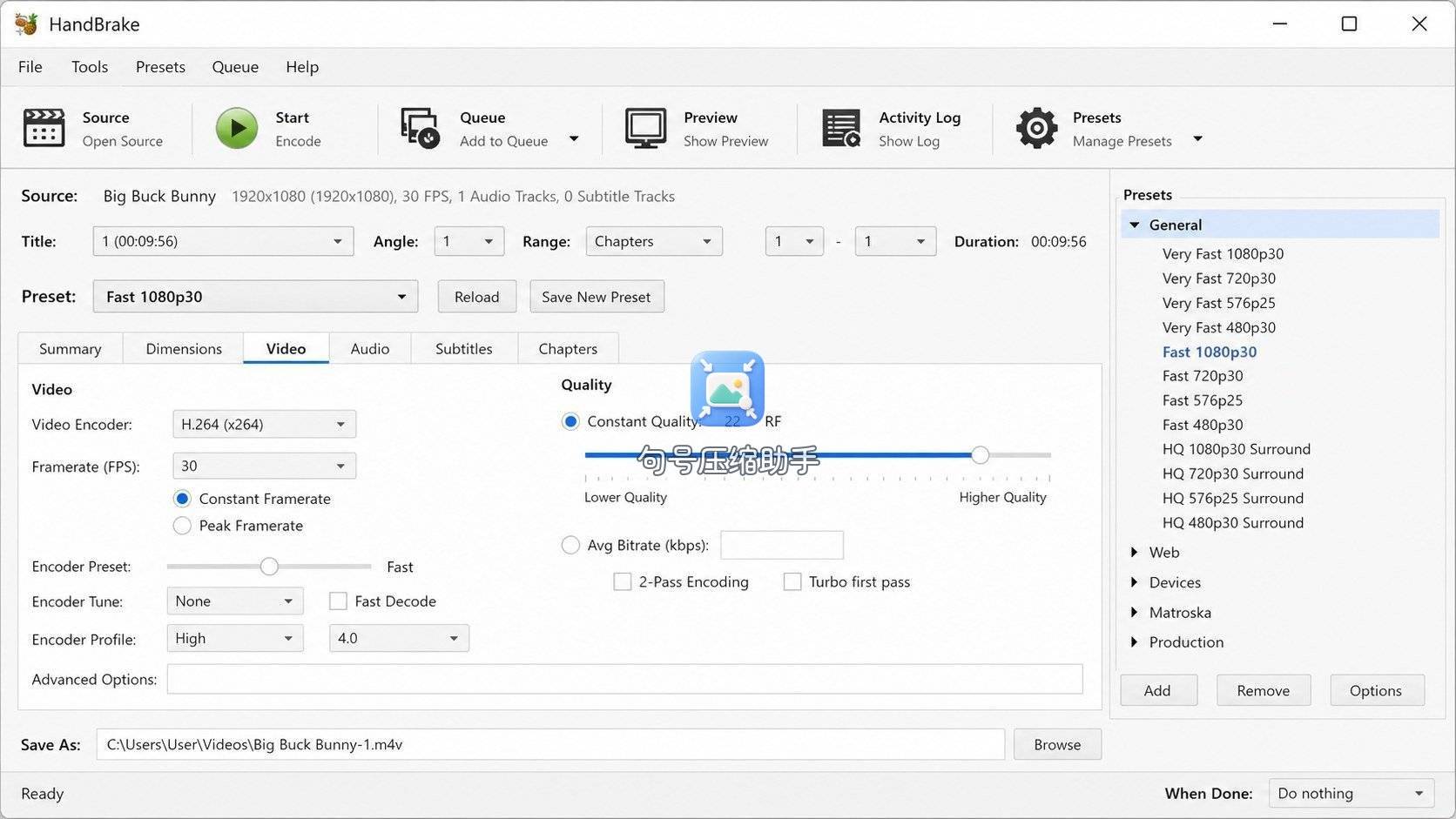The image size is (1456, 819).
Task: Start Encode green play icon
Action: 237,128
